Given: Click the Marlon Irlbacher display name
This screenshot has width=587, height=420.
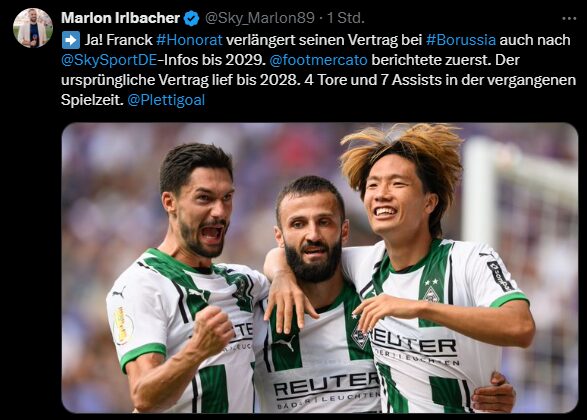Looking at the screenshot, I should tap(121, 18).
